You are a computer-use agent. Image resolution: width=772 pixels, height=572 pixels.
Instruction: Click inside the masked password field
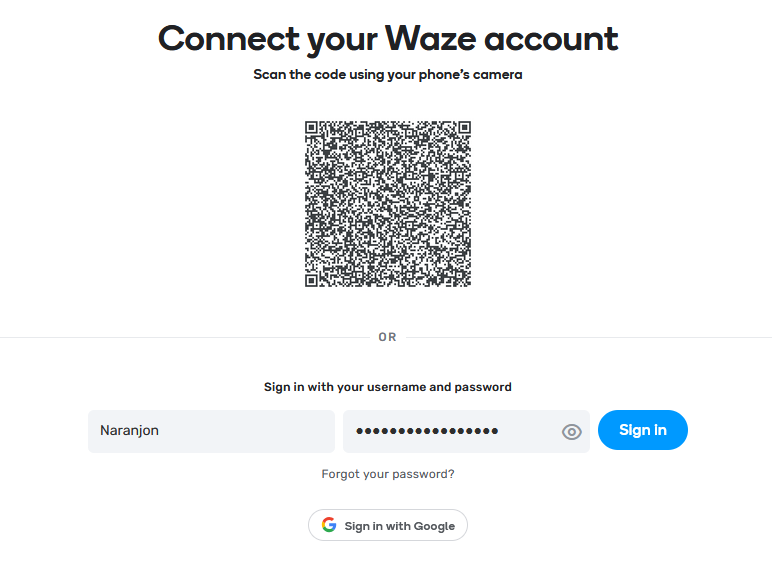[x=466, y=431]
